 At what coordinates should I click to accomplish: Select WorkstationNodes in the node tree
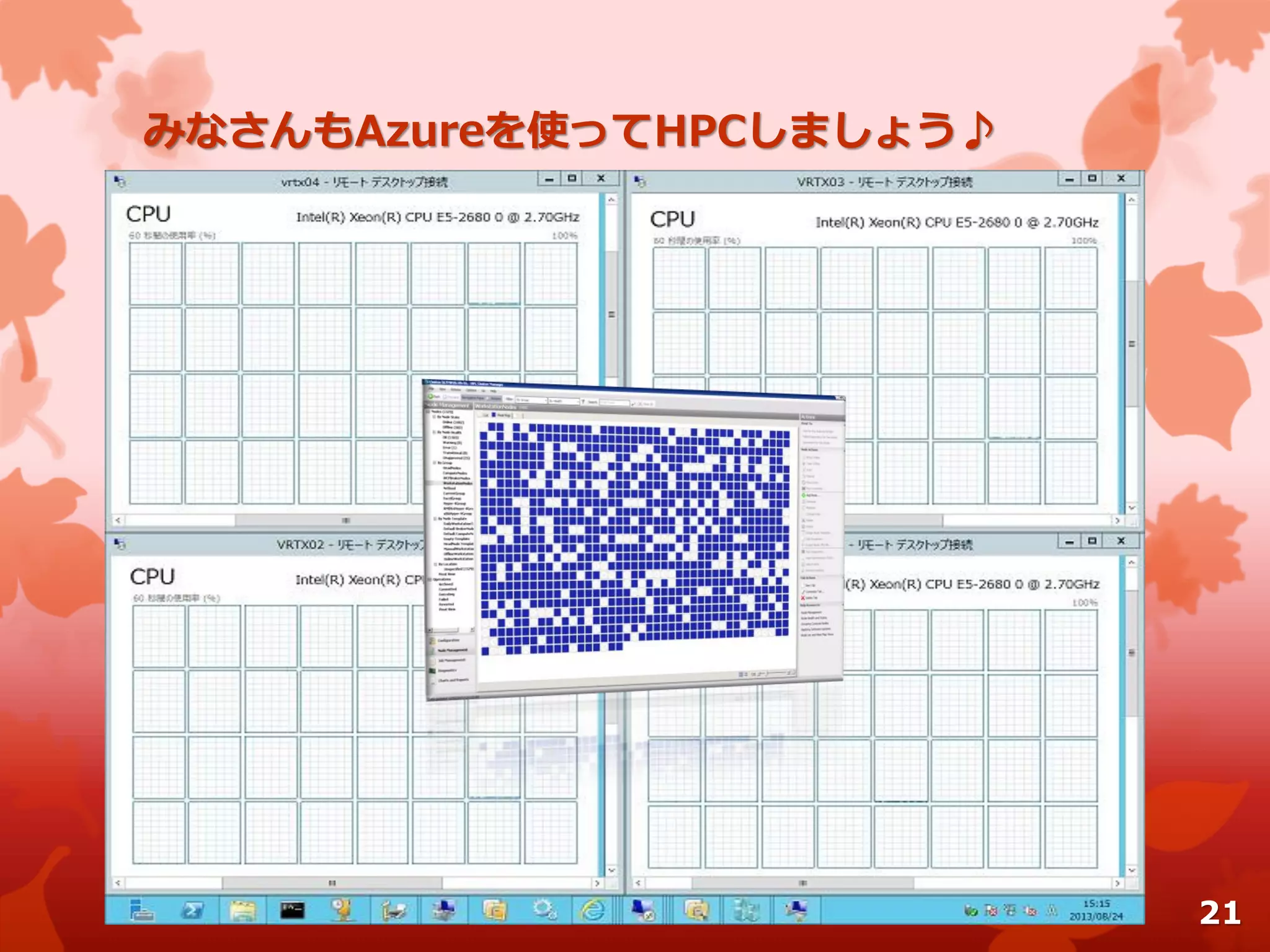pyautogui.click(x=458, y=483)
